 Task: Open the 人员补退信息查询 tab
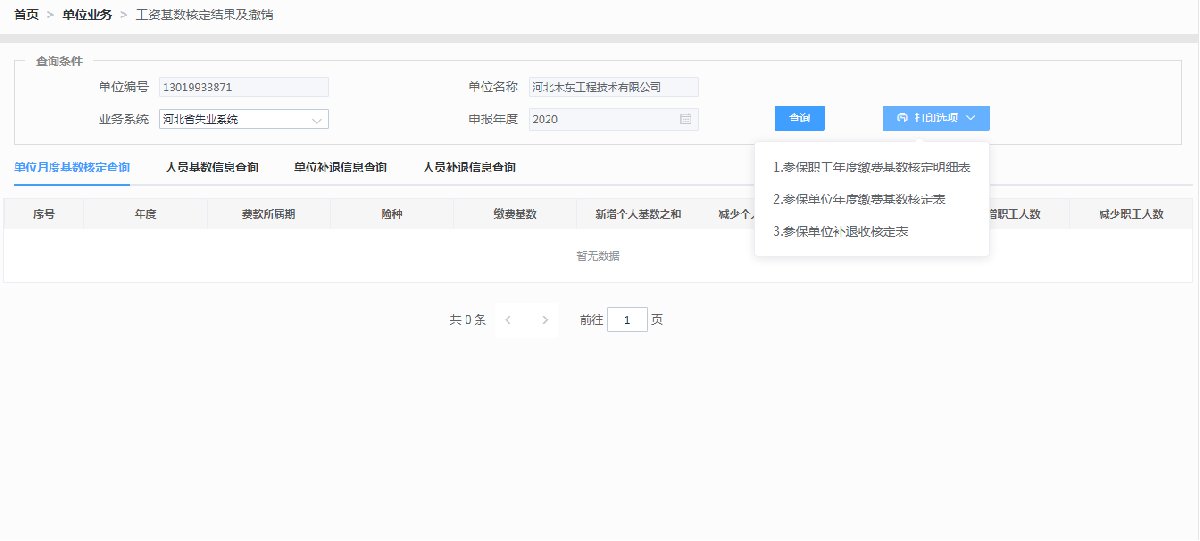[x=469, y=167]
